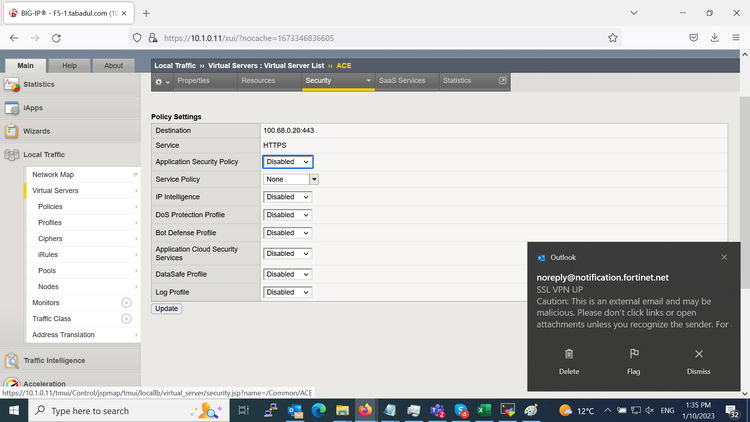This screenshot has height=422, width=750.
Task: Open the gear settings menu icon
Action: pos(162,81)
